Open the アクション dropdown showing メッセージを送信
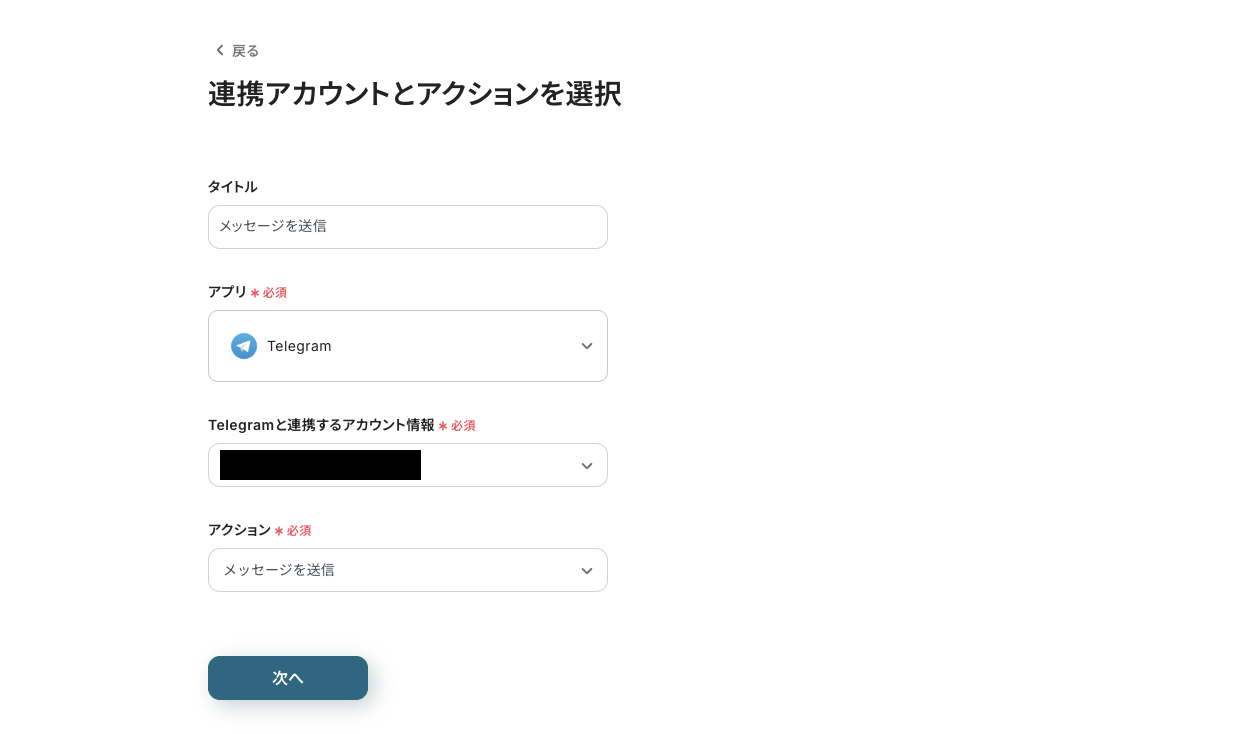 click(x=408, y=570)
